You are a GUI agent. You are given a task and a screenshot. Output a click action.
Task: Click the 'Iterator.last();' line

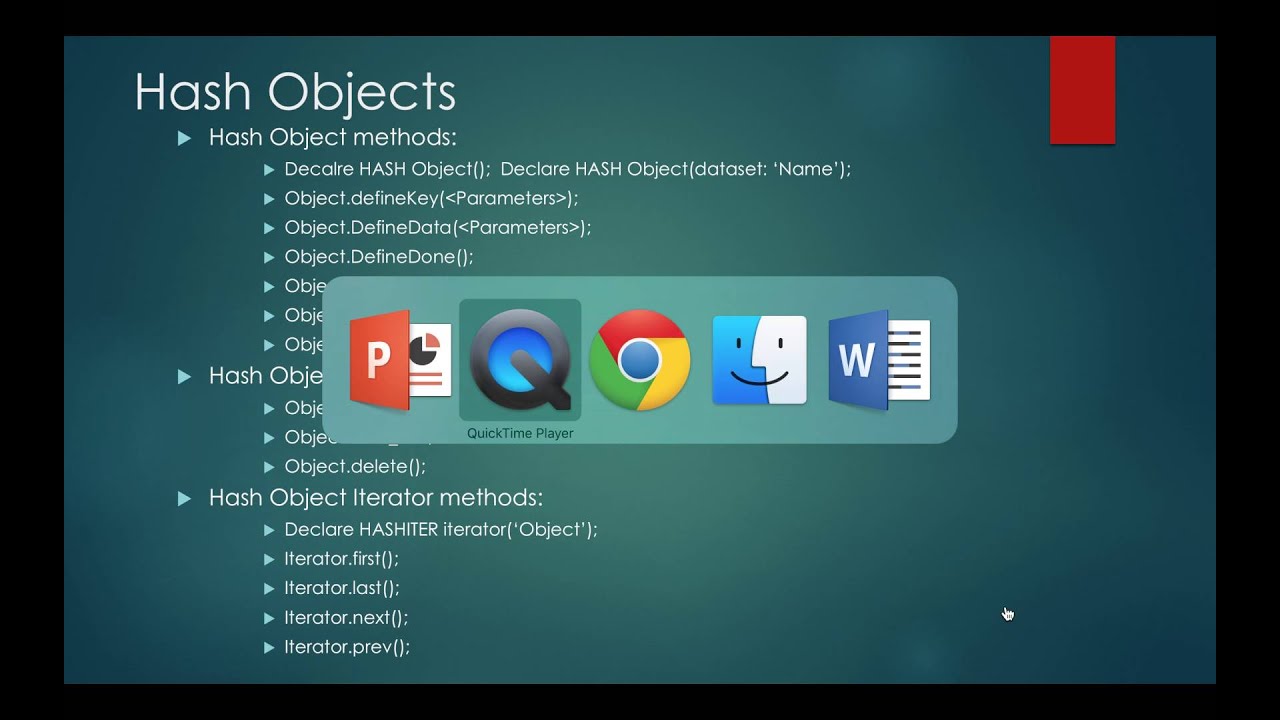(342, 588)
